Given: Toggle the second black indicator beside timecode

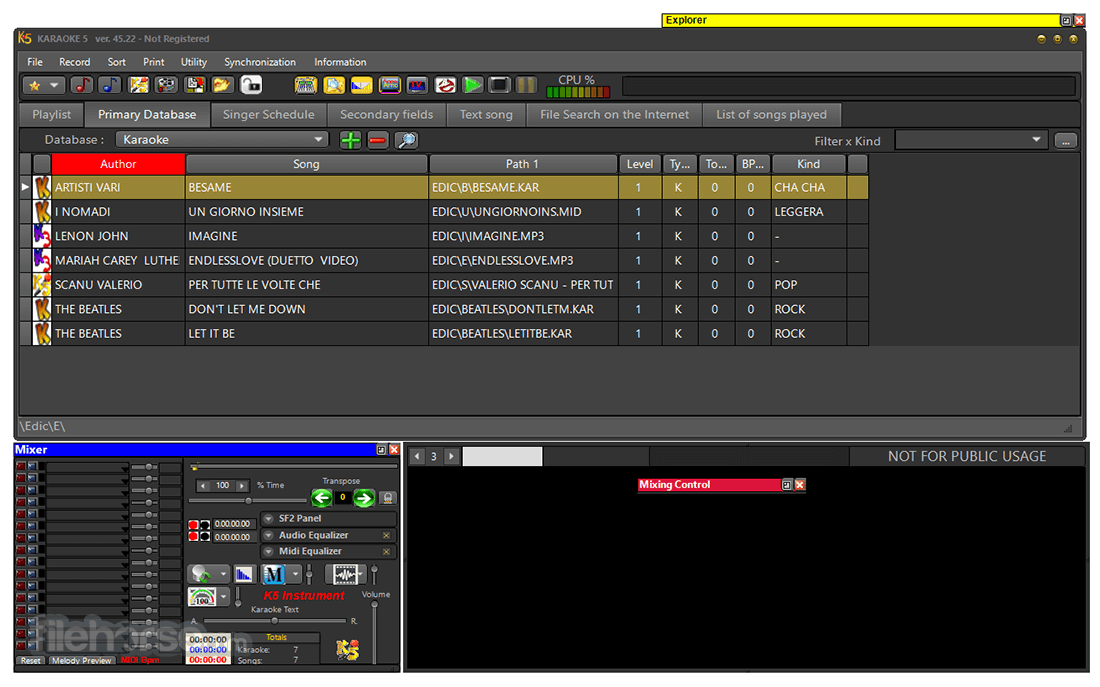Looking at the screenshot, I should (205, 537).
